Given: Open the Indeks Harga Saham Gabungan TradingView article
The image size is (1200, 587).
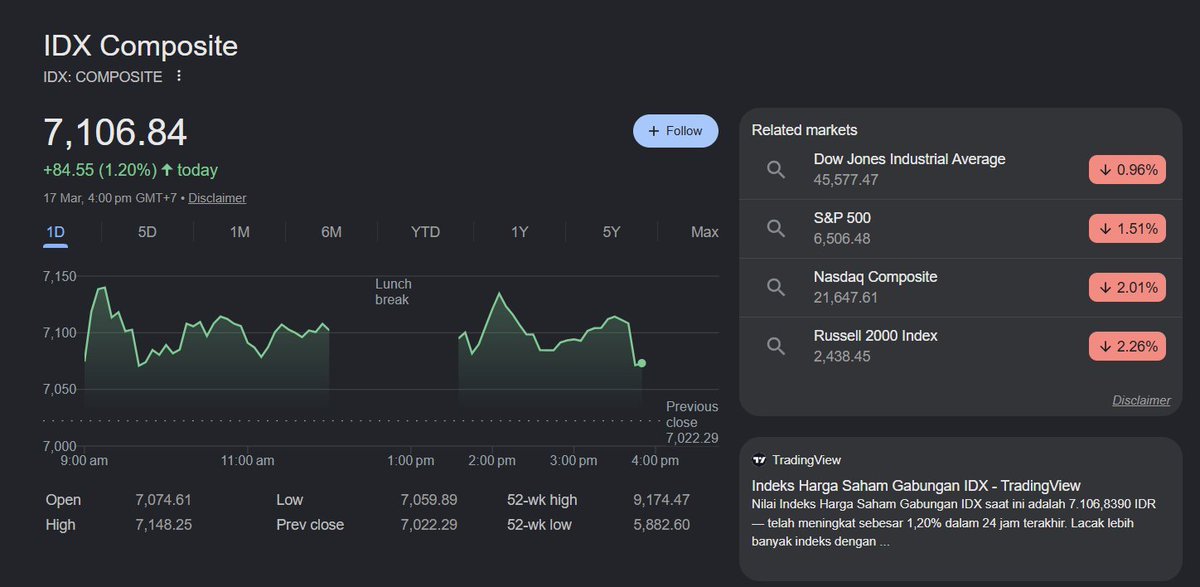Looking at the screenshot, I should pyautogui.click(x=915, y=486).
